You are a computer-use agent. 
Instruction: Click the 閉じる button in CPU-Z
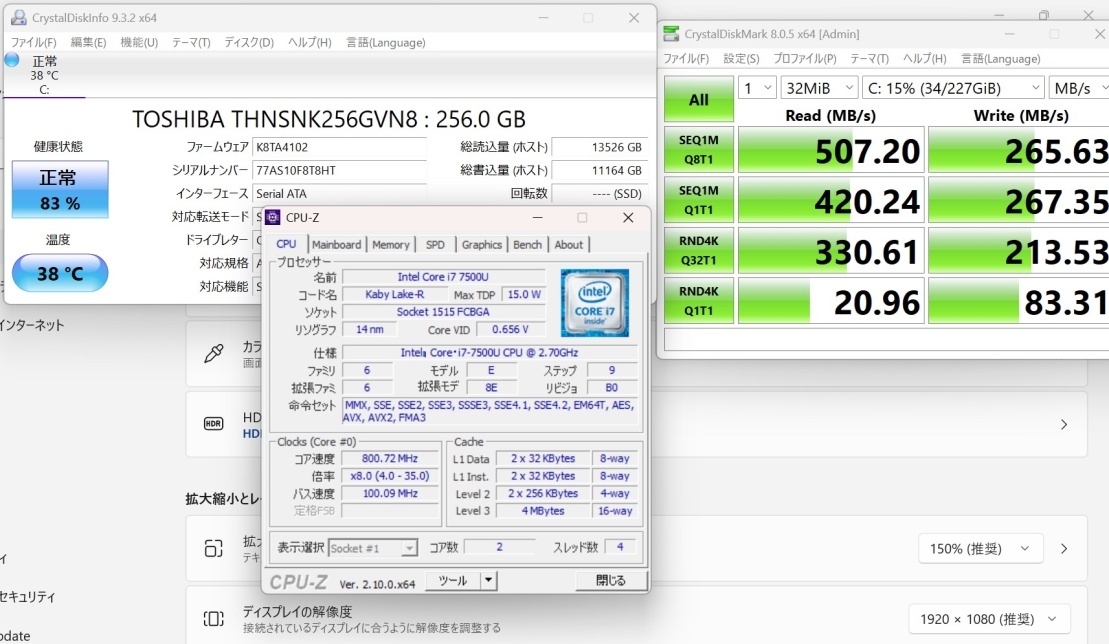click(x=610, y=580)
